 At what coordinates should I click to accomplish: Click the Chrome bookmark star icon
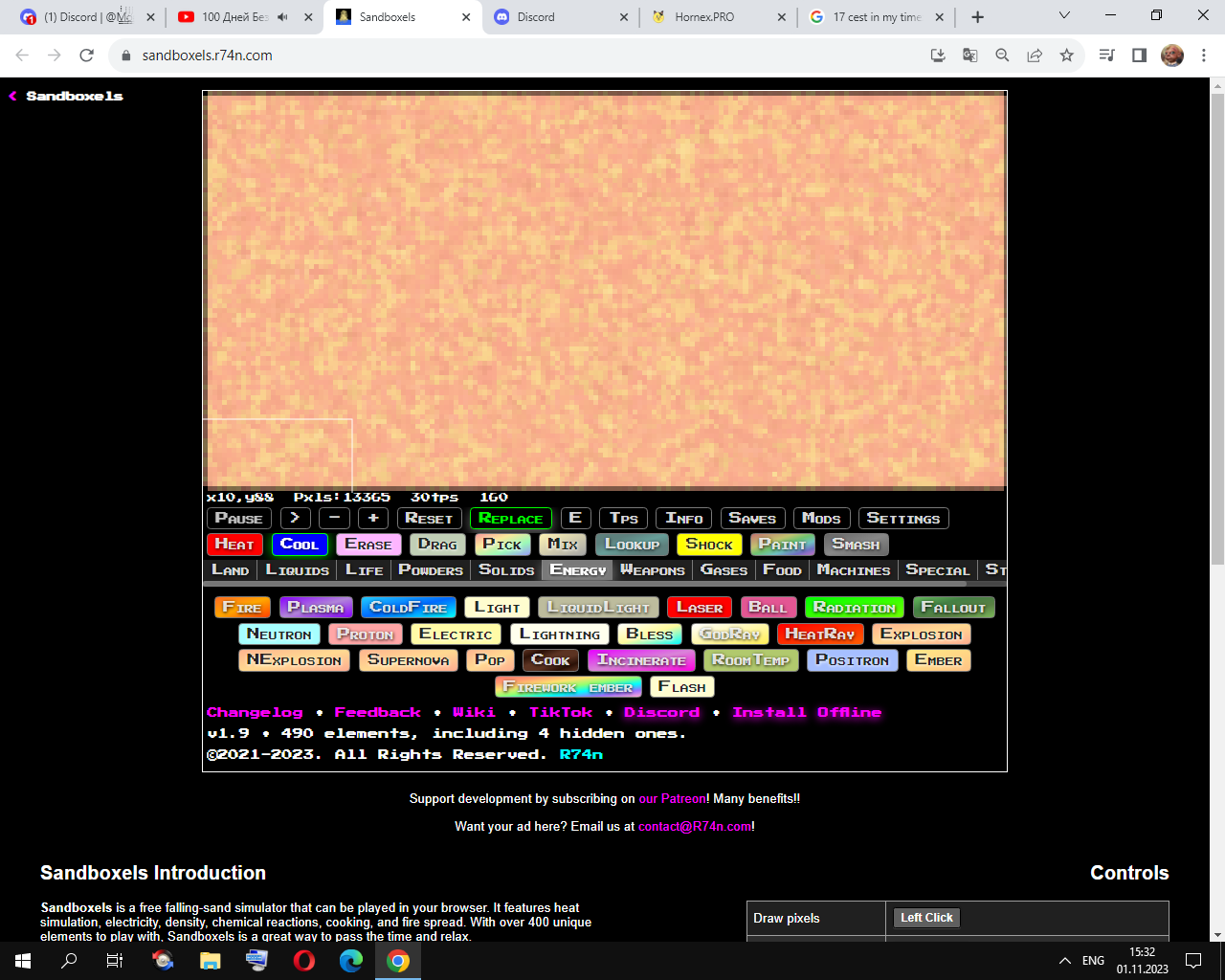click(x=1066, y=56)
